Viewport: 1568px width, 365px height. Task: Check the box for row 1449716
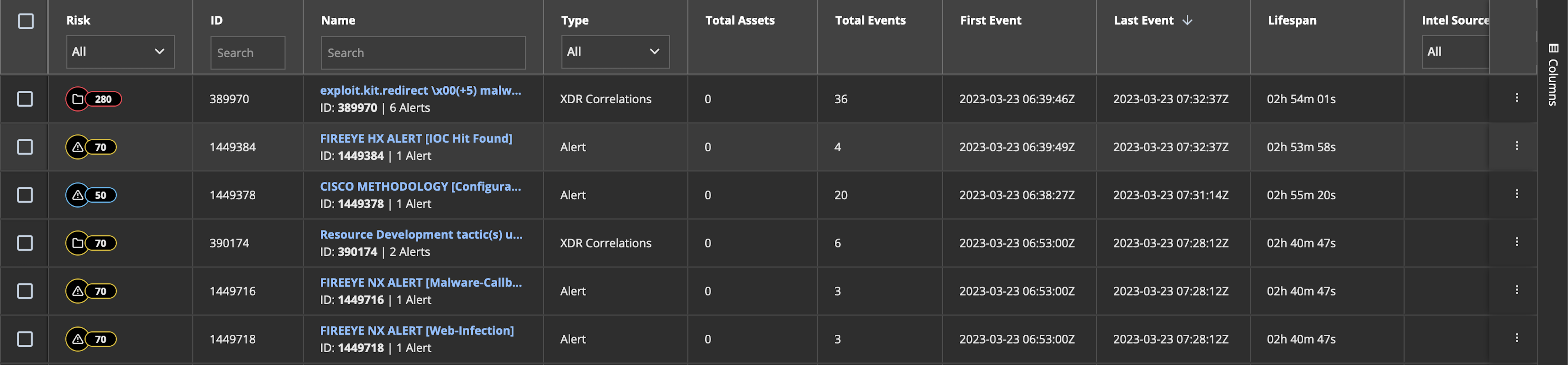25,291
